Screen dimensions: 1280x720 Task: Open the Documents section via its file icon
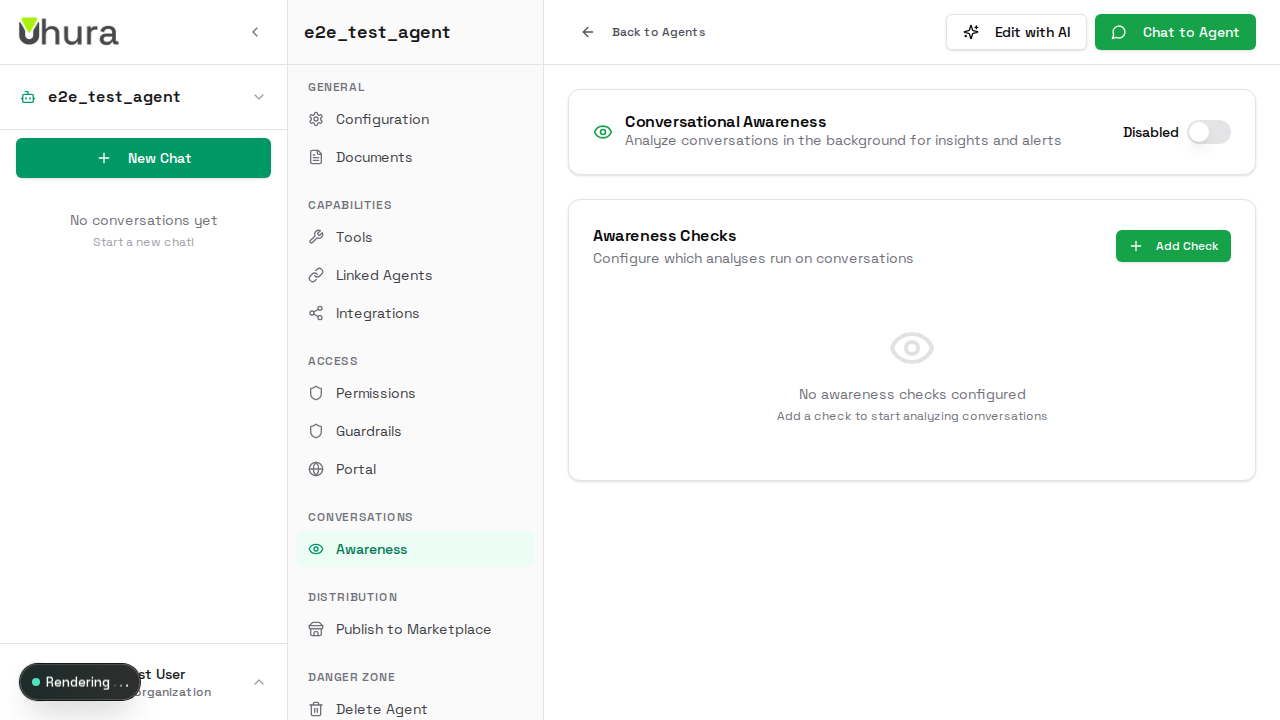click(x=315, y=157)
